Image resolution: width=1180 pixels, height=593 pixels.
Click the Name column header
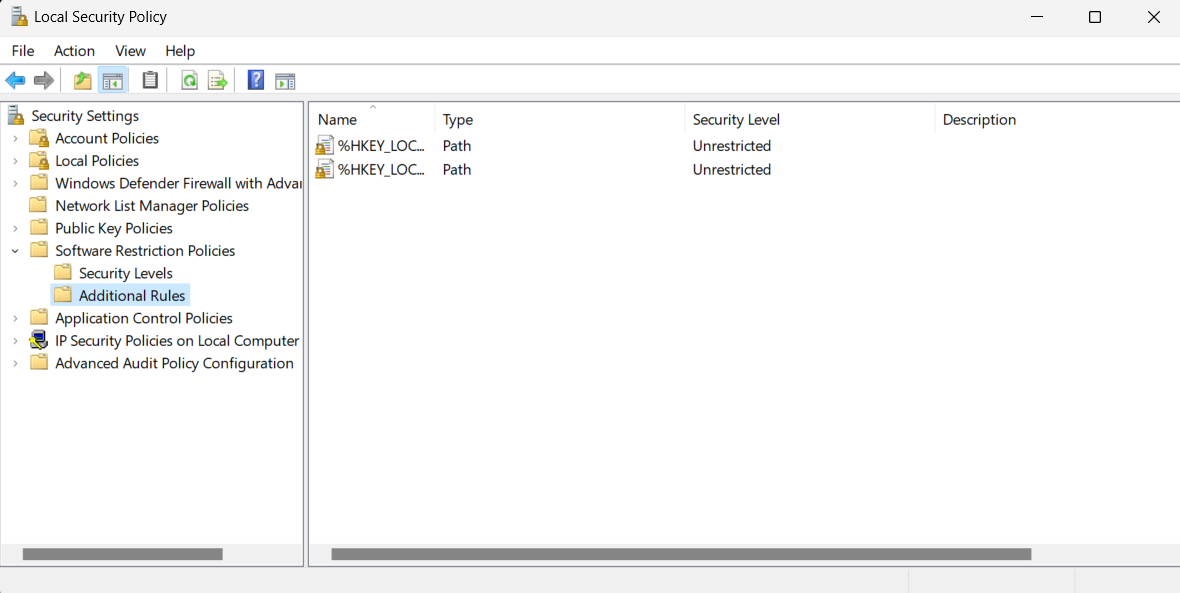[x=336, y=119]
